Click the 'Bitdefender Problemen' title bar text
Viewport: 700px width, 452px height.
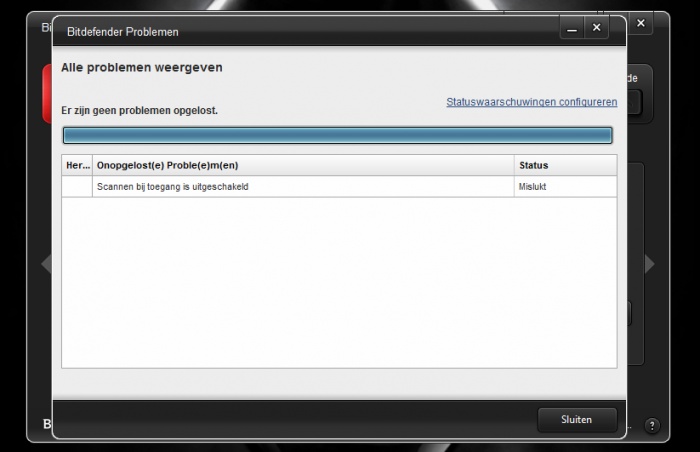point(123,32)
